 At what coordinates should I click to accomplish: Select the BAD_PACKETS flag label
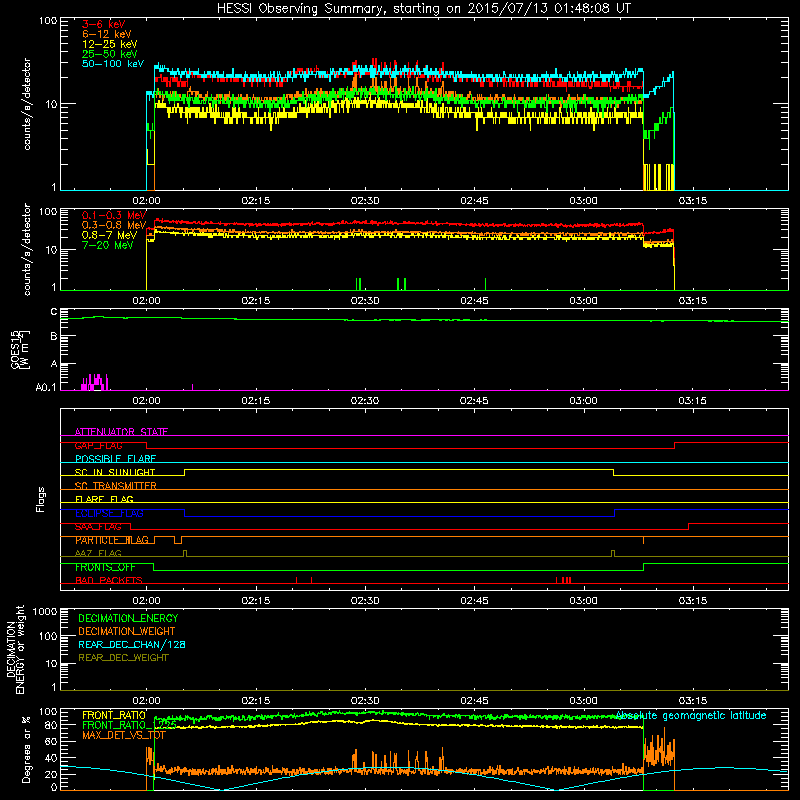tap(109, 580)
